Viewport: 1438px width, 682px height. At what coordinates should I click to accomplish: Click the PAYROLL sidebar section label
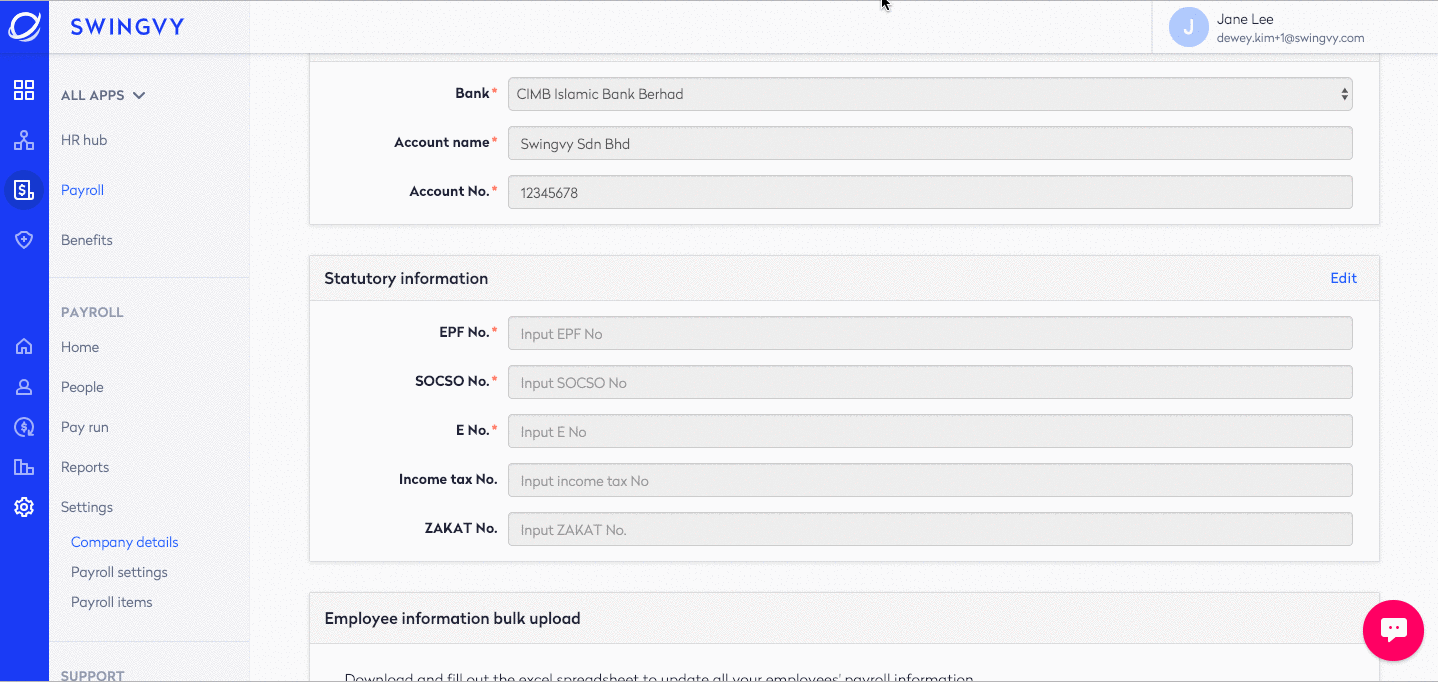[92, 312]
